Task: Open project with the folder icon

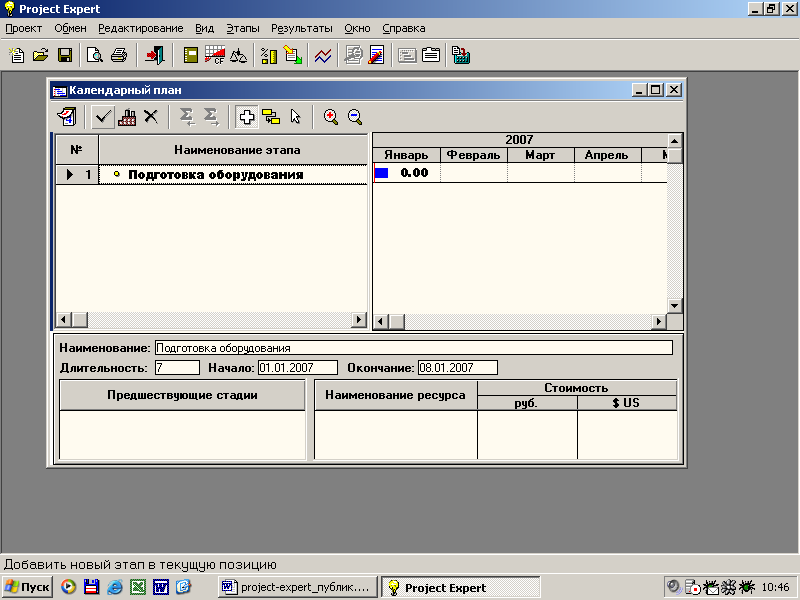Action: click(40, 55)
